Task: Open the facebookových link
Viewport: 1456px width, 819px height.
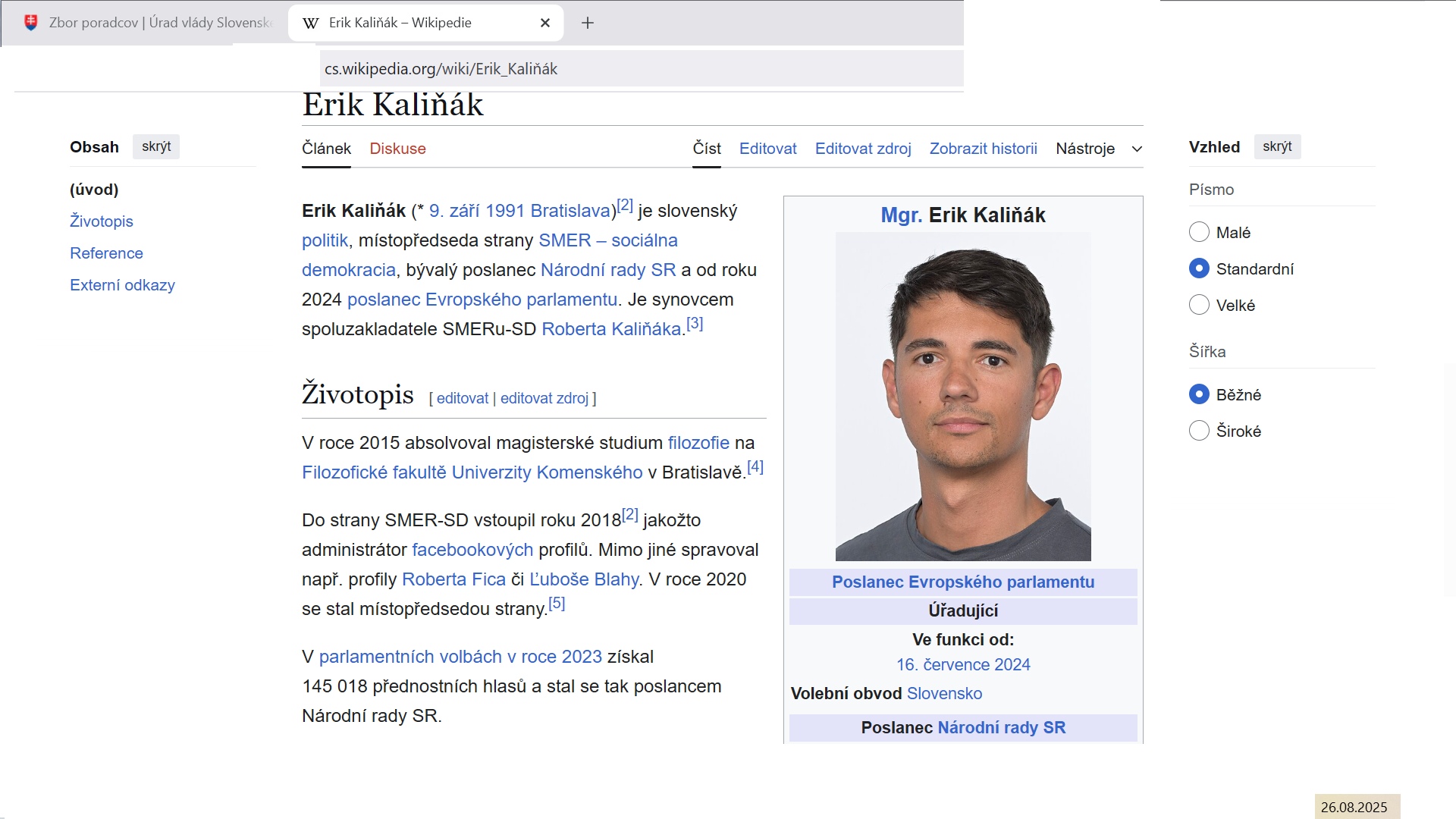Action: pos(472,550)
